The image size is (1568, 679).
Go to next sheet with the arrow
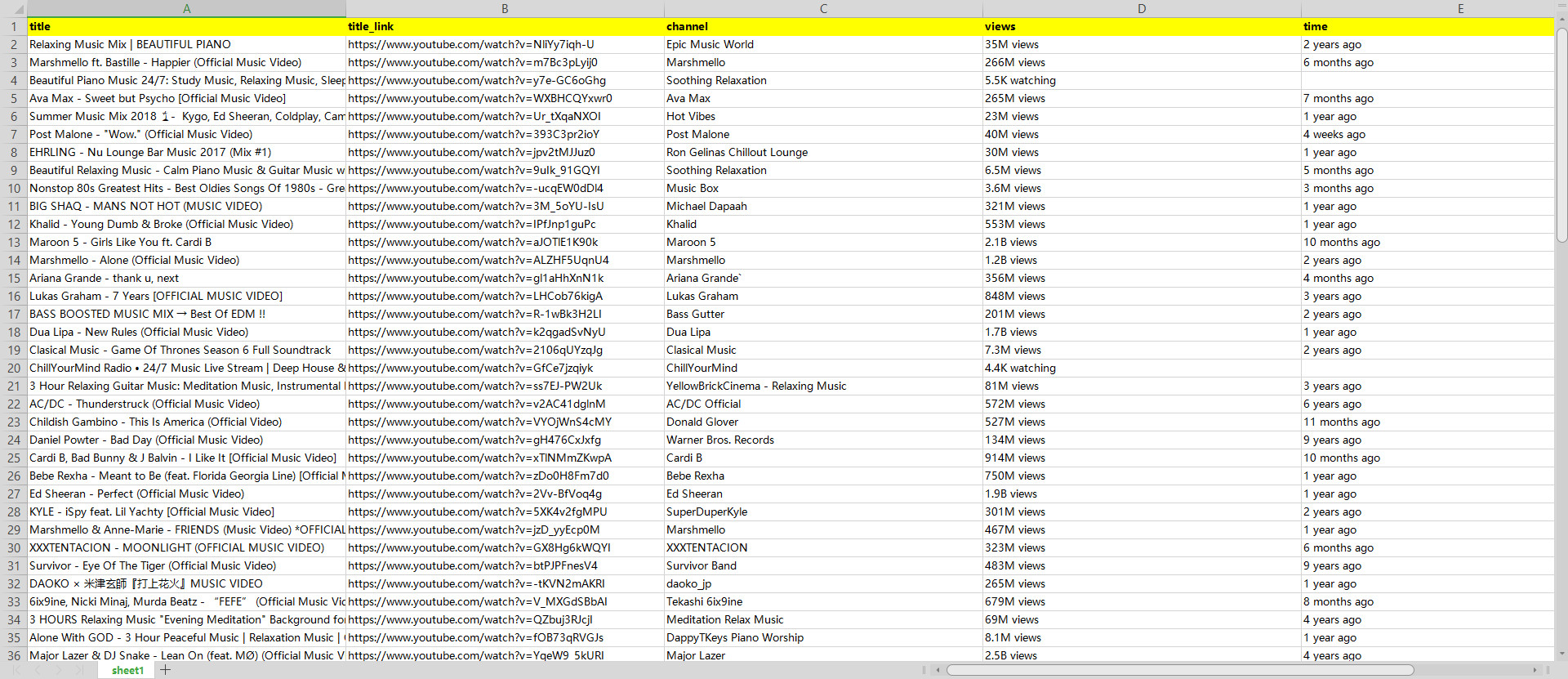coord(59,670)
